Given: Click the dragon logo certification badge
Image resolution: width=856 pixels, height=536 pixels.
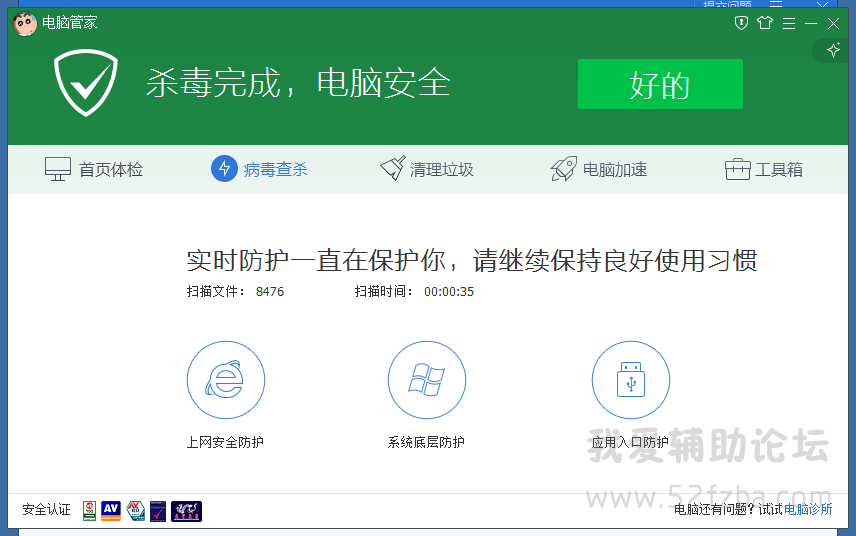Looking at the screenshot, I should click(x=187, y=511).
